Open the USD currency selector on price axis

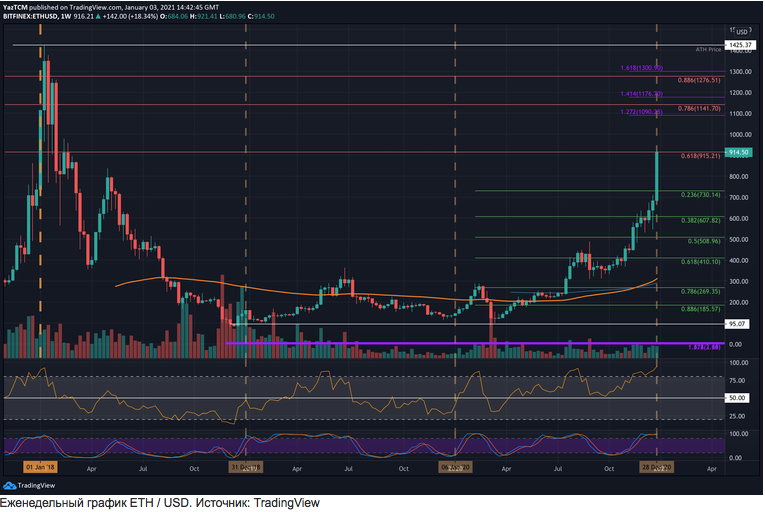(740, 32)
